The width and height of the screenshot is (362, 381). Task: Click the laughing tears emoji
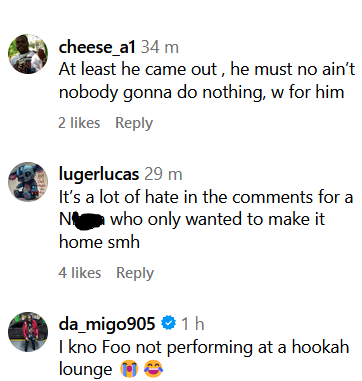[153, 369]
